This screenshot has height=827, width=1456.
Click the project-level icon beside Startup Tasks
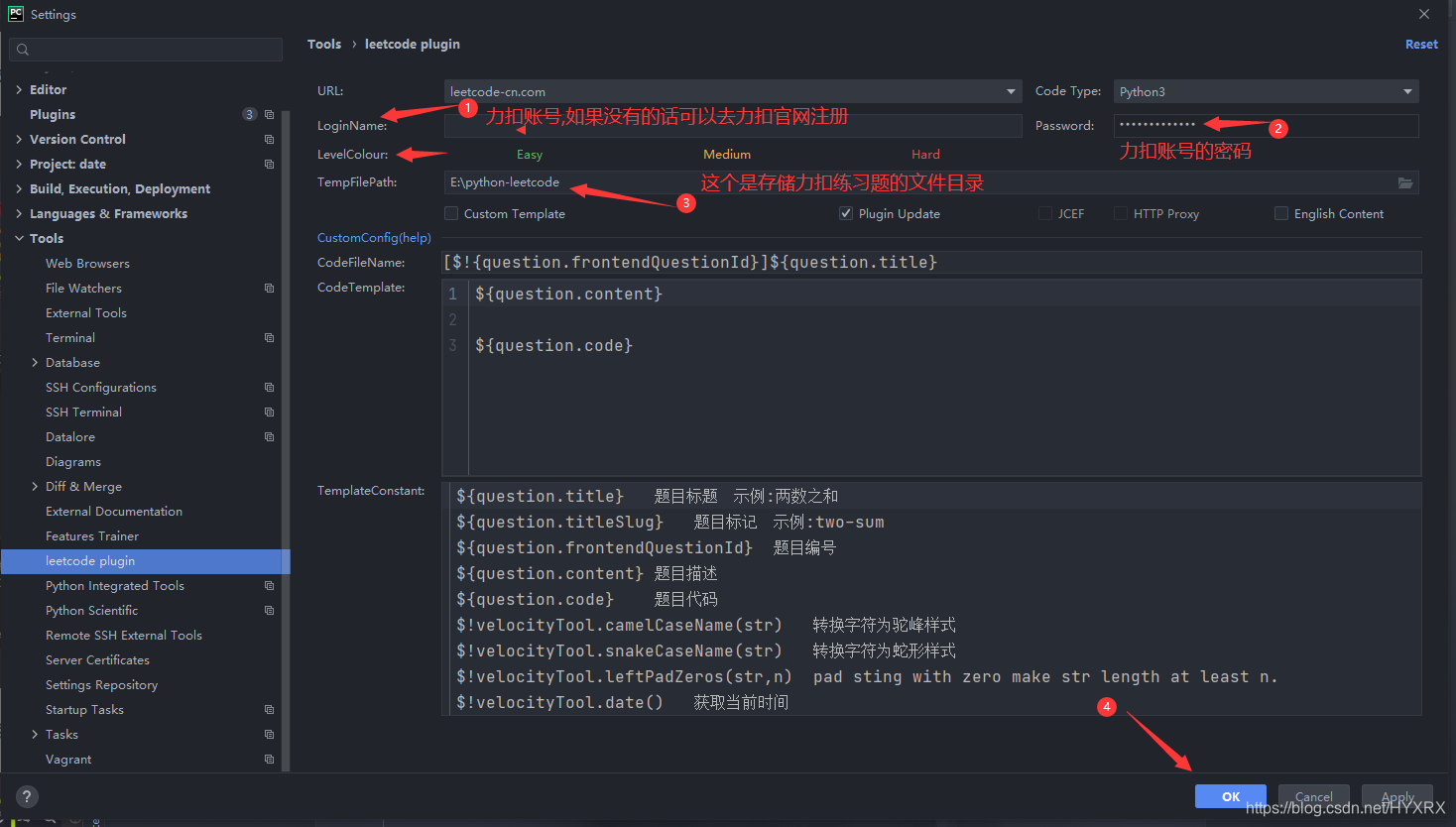coord(269,710)
